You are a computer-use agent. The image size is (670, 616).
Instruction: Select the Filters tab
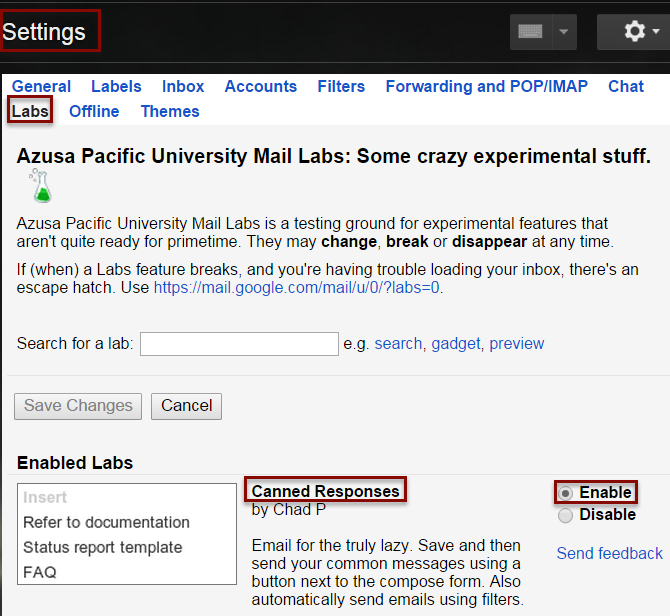[x=341, y=86]
